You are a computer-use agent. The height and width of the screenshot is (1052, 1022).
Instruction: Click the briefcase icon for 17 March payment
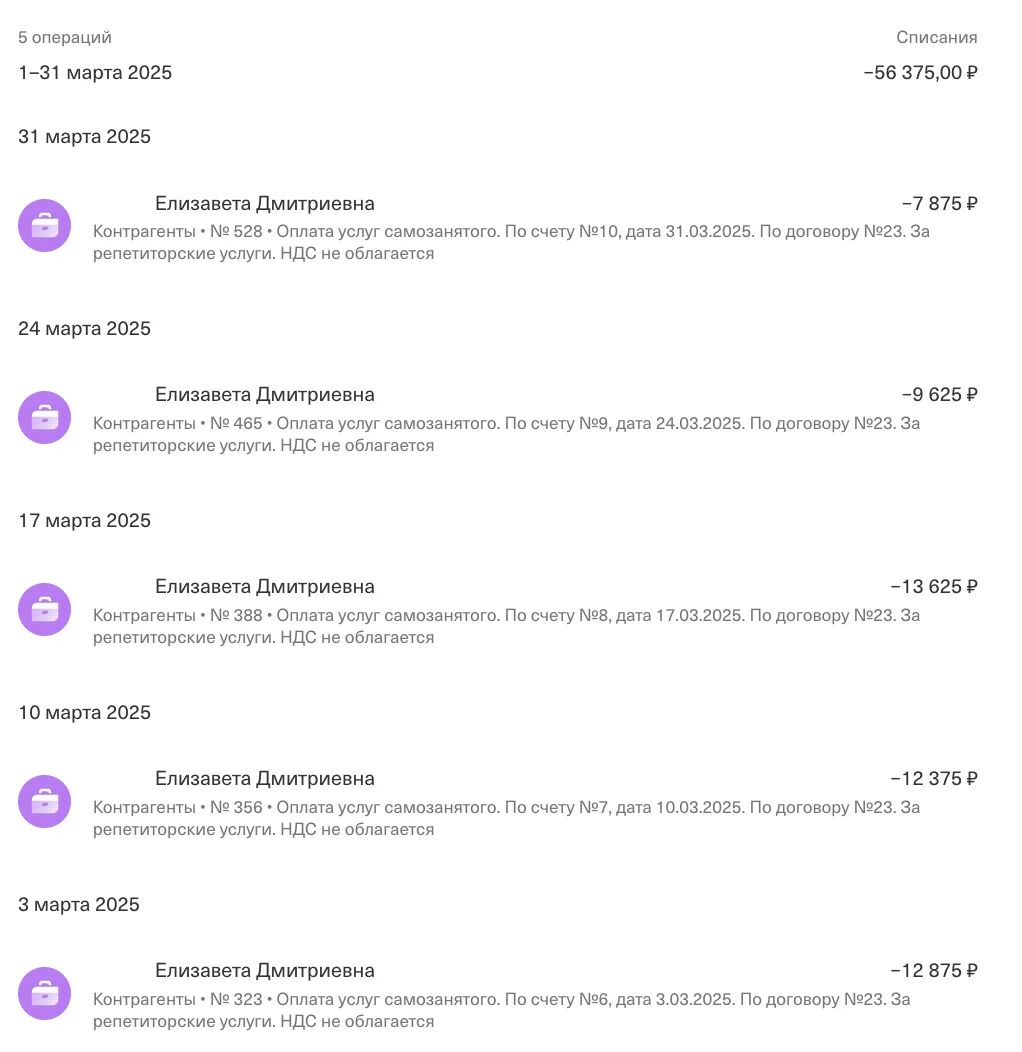click(x=44, y=609)
